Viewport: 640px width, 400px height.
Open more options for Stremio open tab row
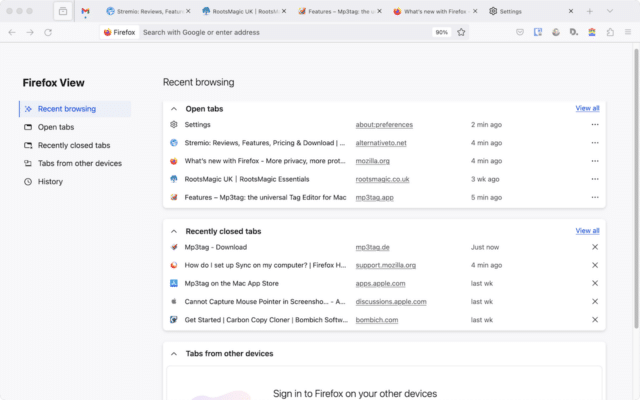(595, 143)
